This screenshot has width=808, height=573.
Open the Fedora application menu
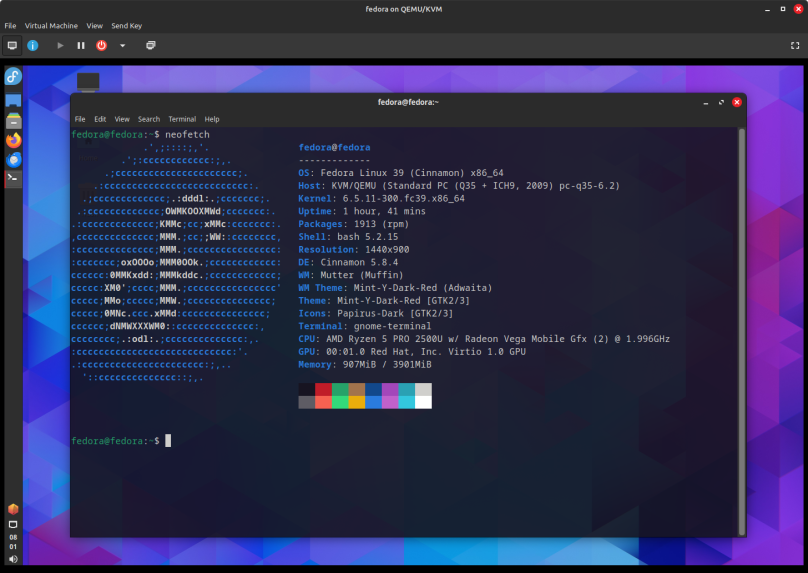(13, 77)
